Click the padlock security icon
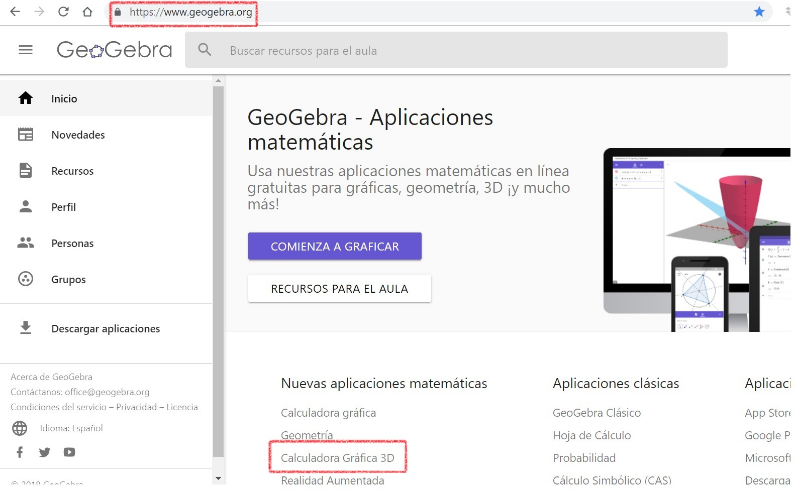The height and width of the screenshot is (492, 800). pos(118,12)
